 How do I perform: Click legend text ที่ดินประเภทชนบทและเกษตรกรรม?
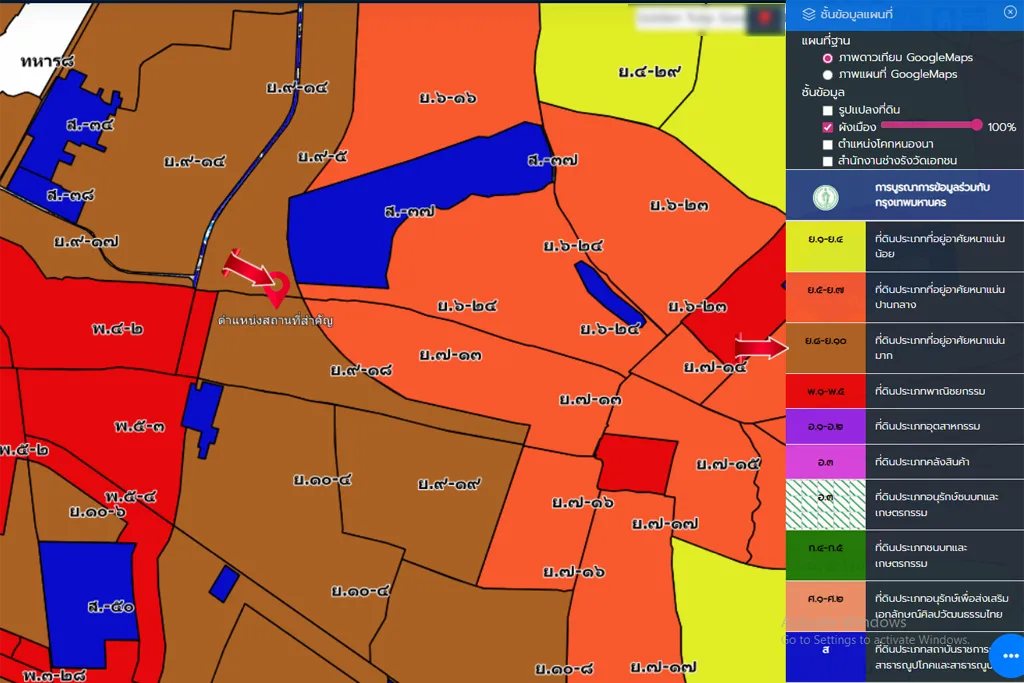[x=921, y=555]
